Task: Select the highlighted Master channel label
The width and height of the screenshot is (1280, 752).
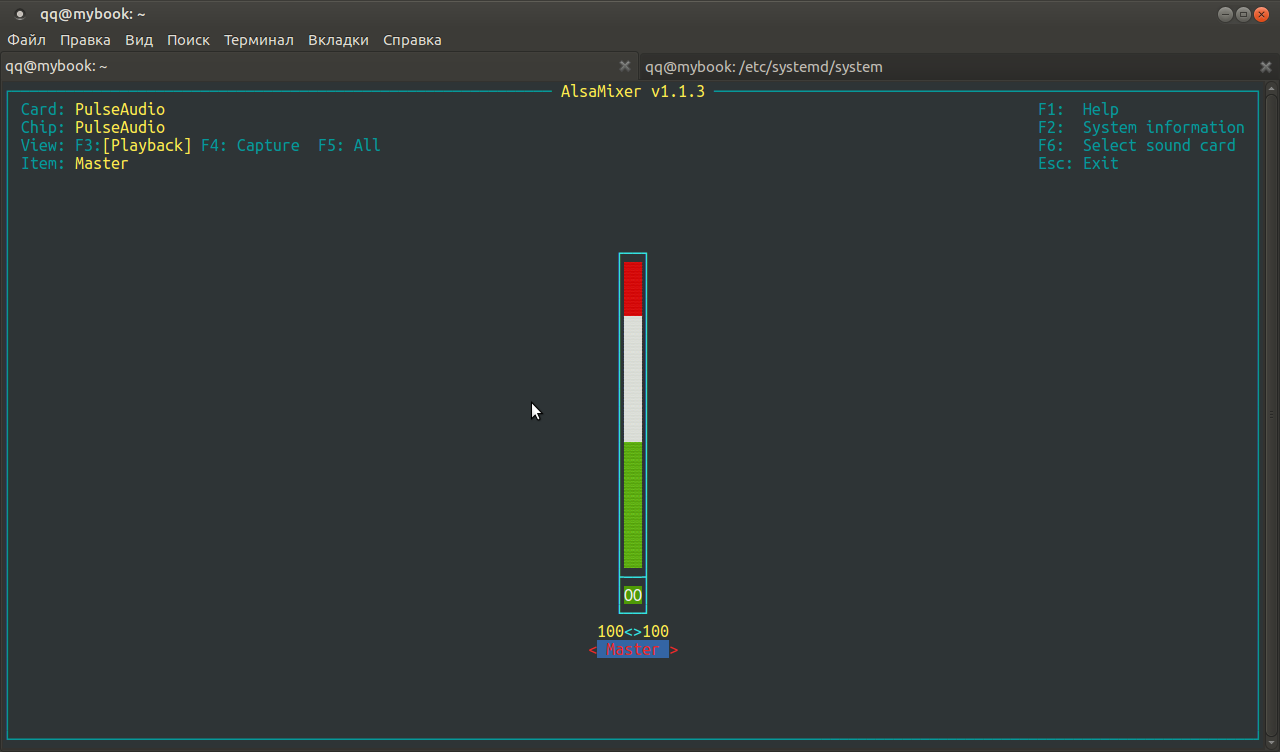Action: (x=632, y=650)
